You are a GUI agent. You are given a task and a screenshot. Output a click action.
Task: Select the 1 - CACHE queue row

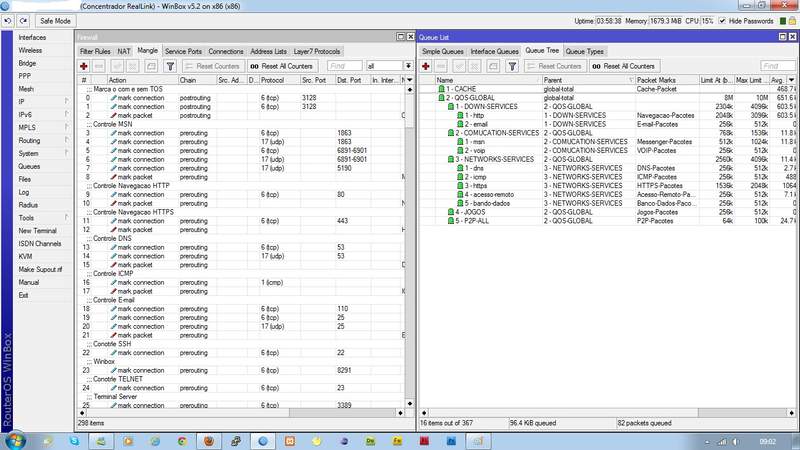607,89
